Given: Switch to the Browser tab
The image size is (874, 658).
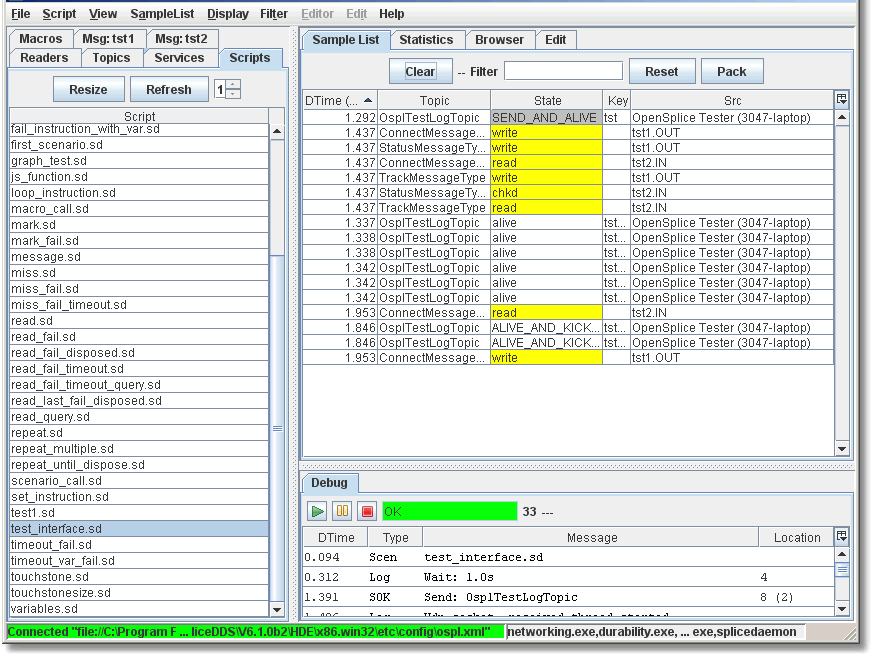Looking at the screenshot, I should (499, 40).
